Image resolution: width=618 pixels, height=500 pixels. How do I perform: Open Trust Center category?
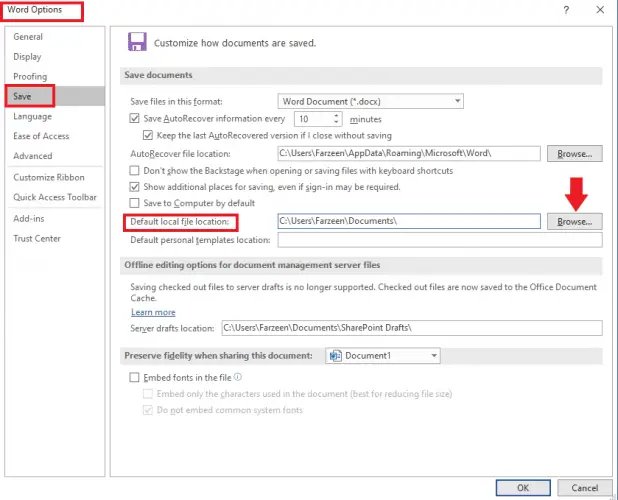pos(37,238)
